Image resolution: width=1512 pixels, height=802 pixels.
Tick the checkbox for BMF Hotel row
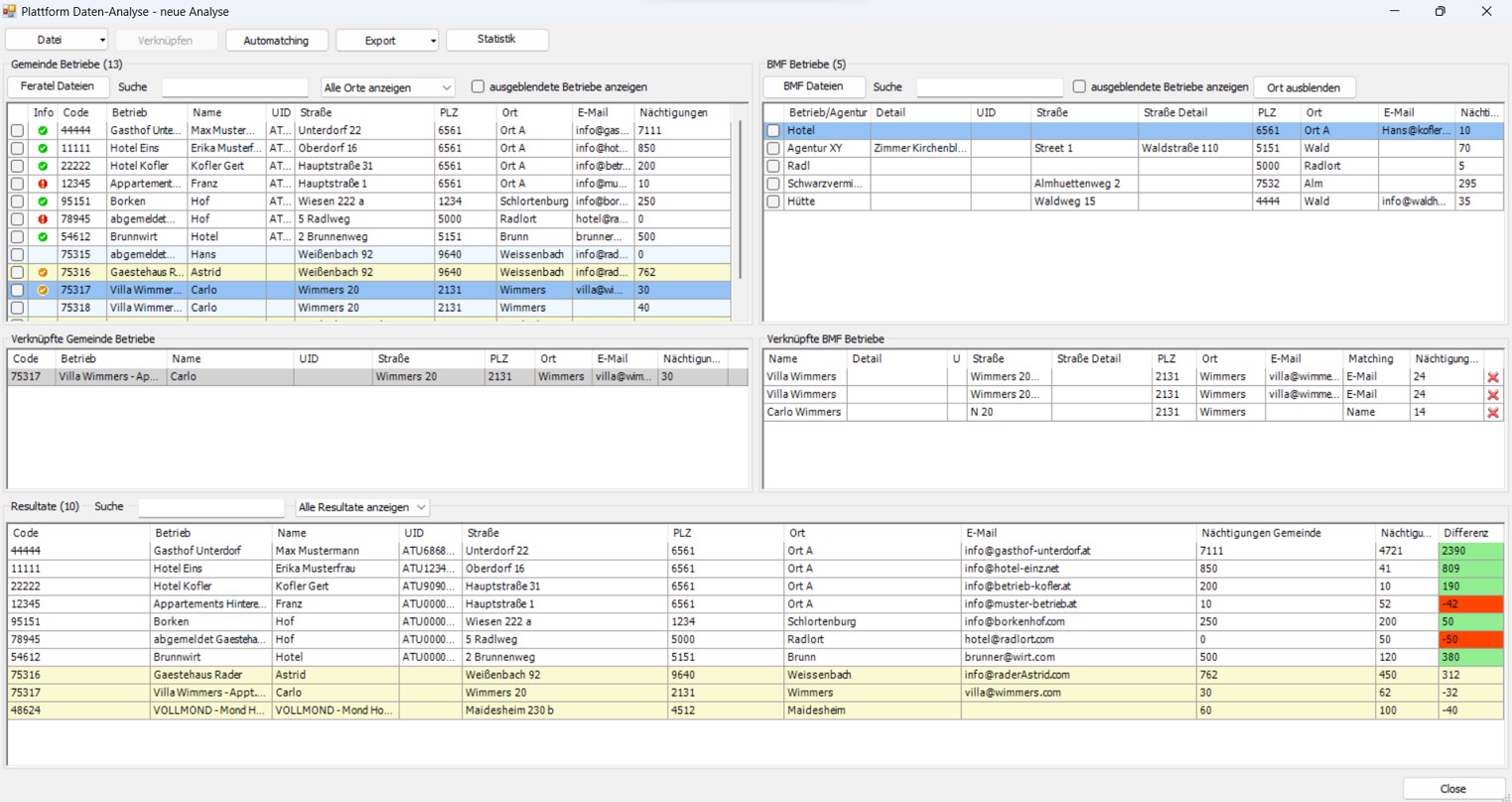pyautogui.click(x=773, y=131)
